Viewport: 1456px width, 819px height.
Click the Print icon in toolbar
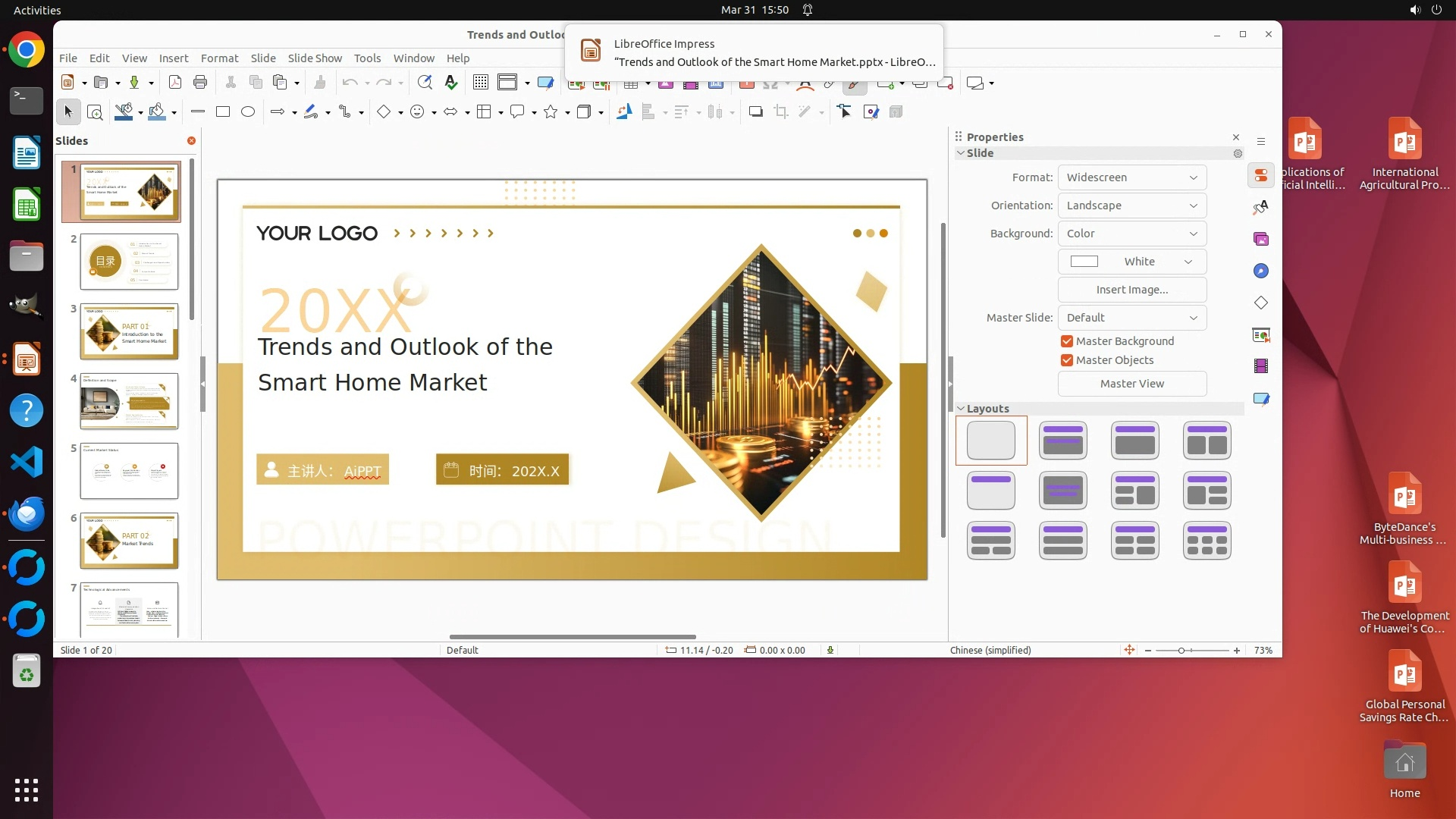(x=200, y=83)
